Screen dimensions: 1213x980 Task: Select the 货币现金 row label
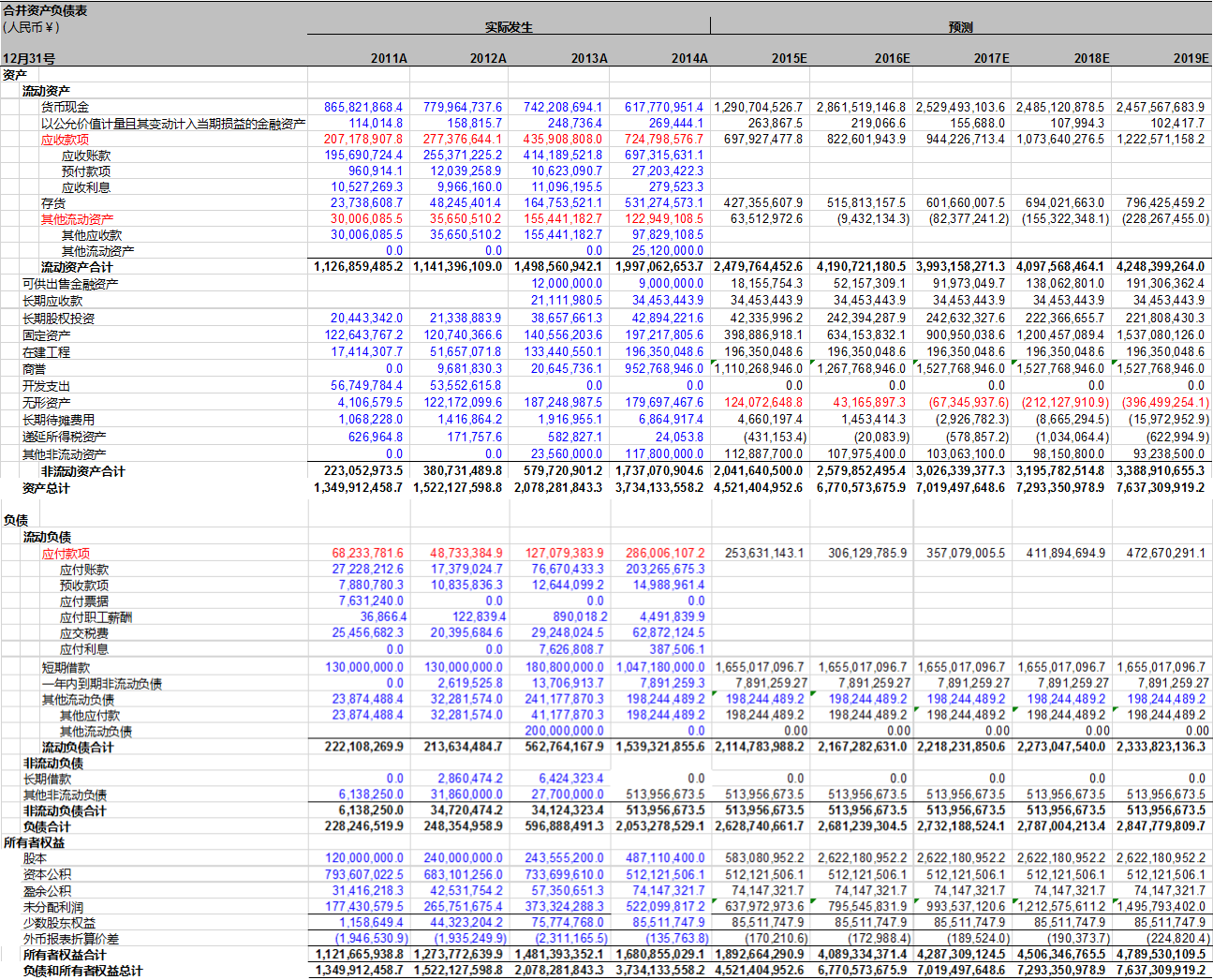[x=65, y=107]
